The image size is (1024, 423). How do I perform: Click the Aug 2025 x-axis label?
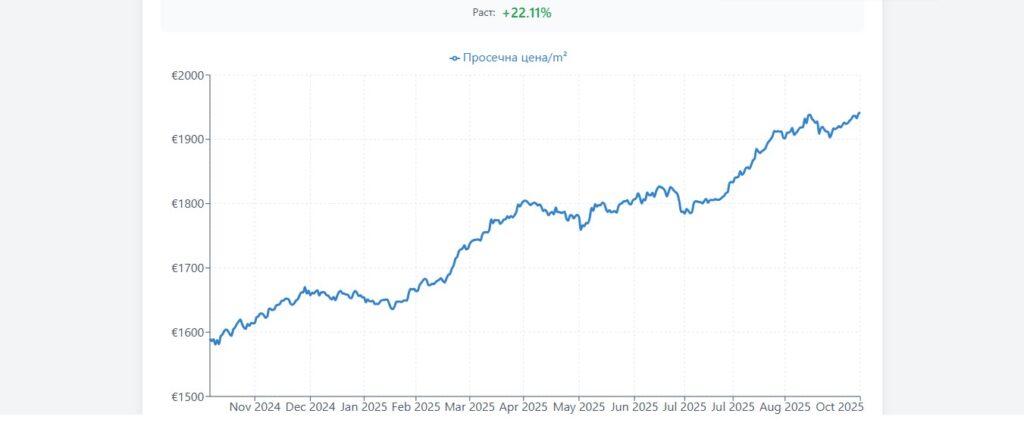tap(785, 408)
